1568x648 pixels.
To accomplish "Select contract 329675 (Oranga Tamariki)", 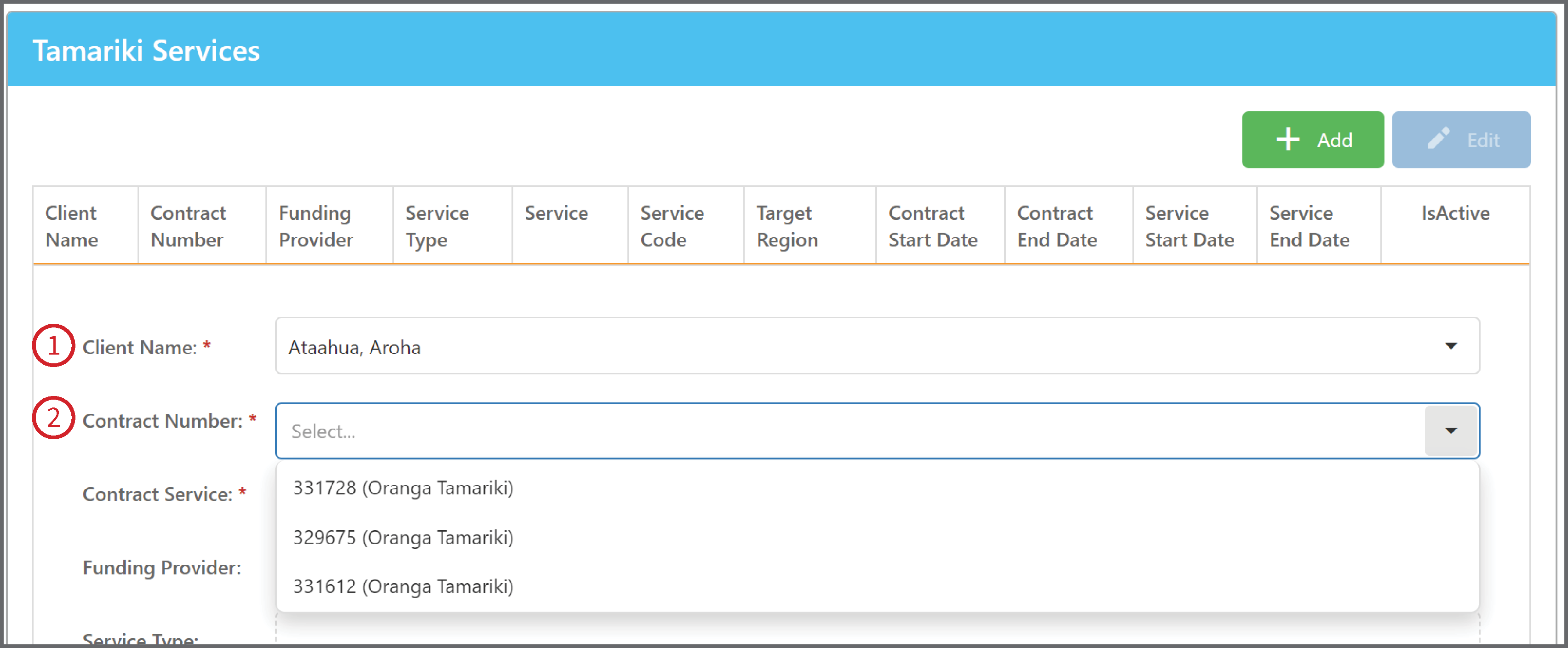I will click(x=877, y=537).
